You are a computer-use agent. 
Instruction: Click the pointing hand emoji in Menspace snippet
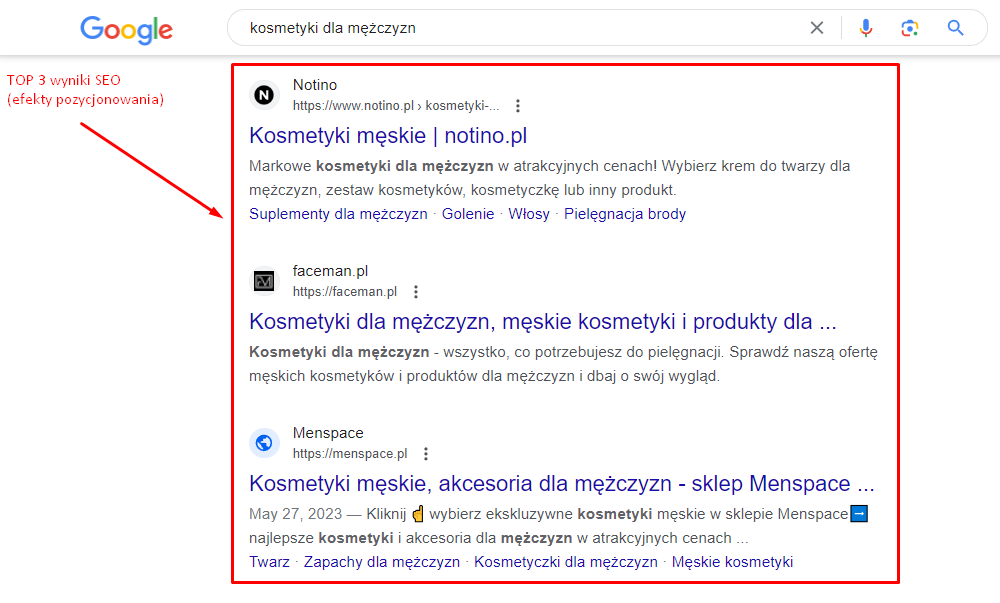click(418, 514)
